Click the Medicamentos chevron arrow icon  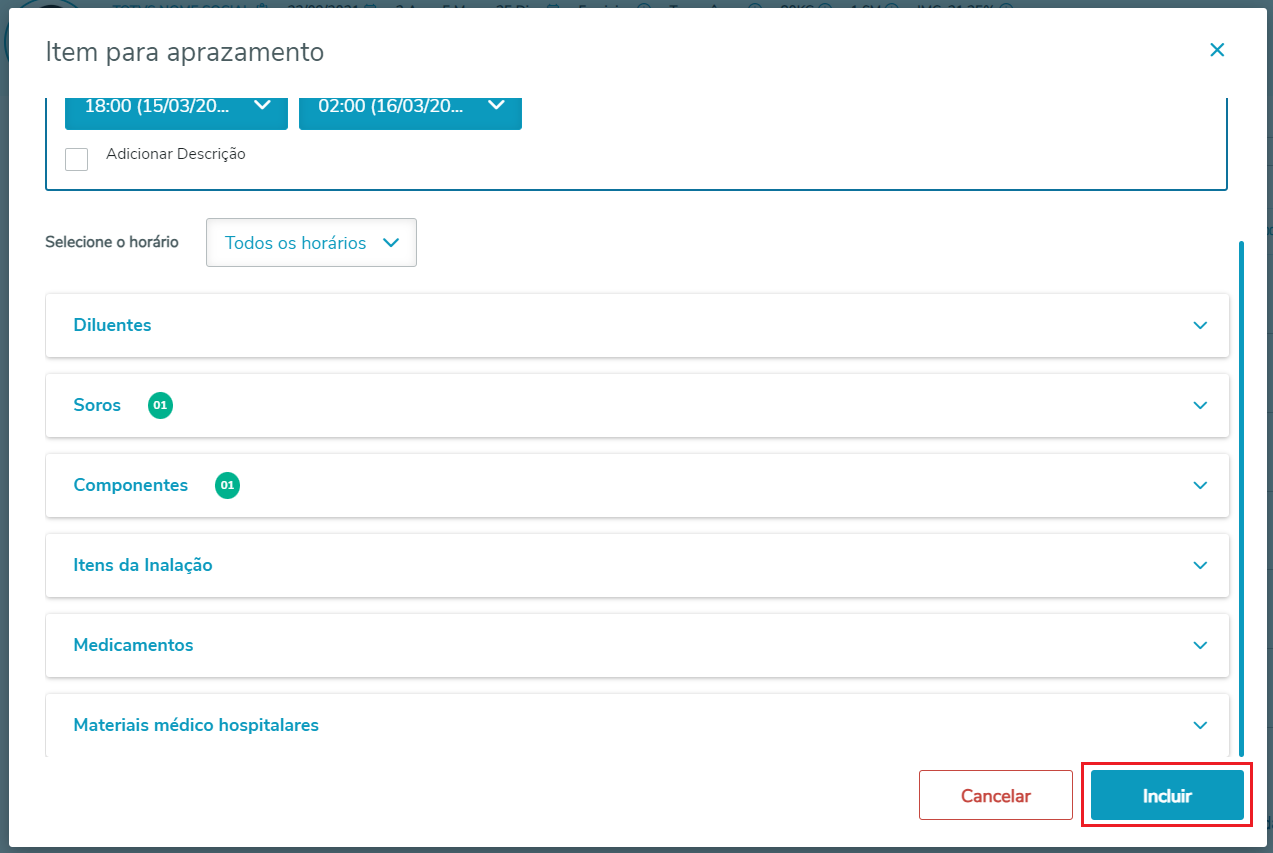[x=1200, y=645]
